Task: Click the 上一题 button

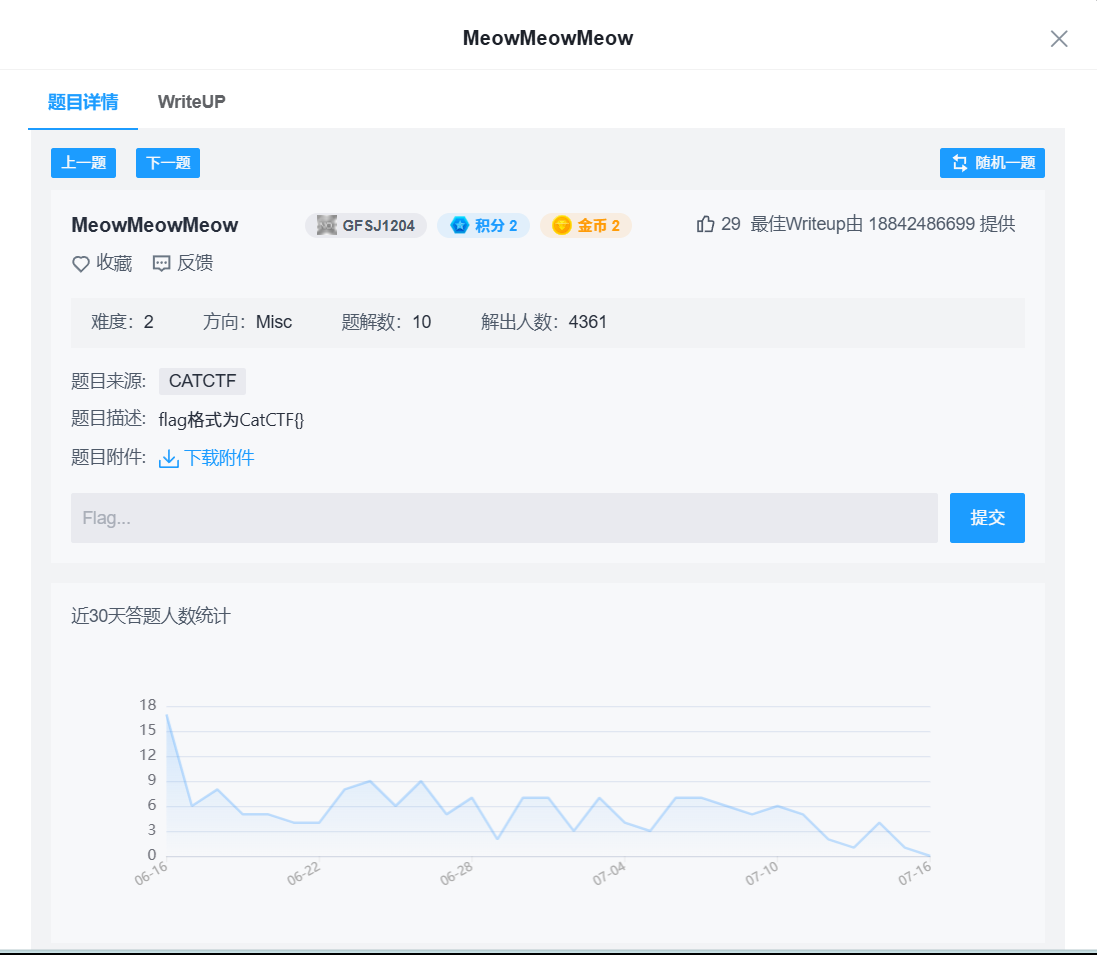Action: pyautogui.click(x=83, y=162)
